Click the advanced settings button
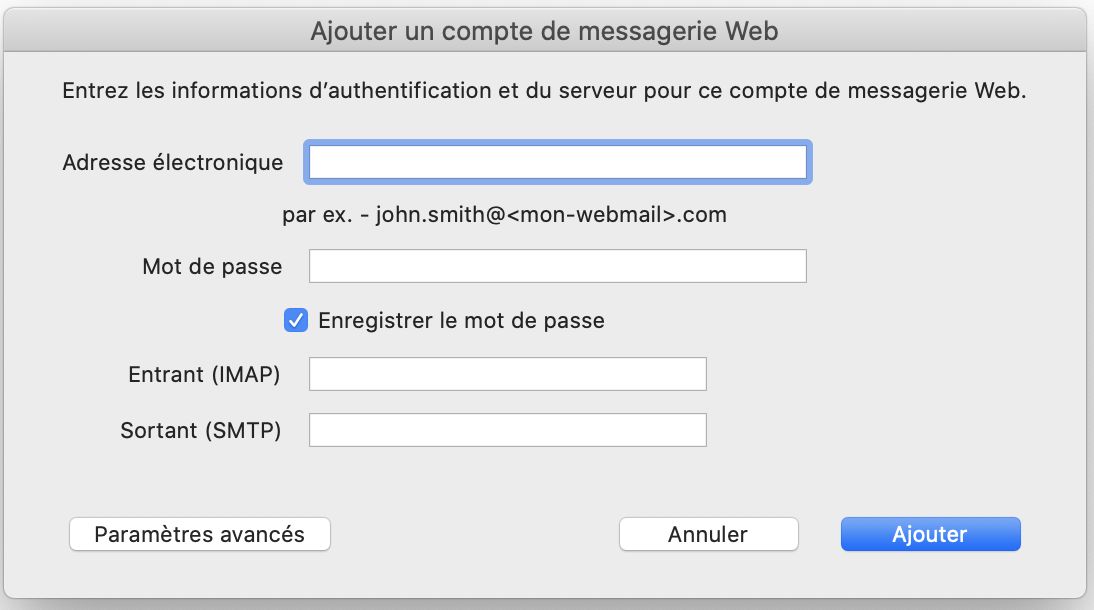Image resolution: width=1094 pixels, height=610 pixels. [x=199, y=533]
